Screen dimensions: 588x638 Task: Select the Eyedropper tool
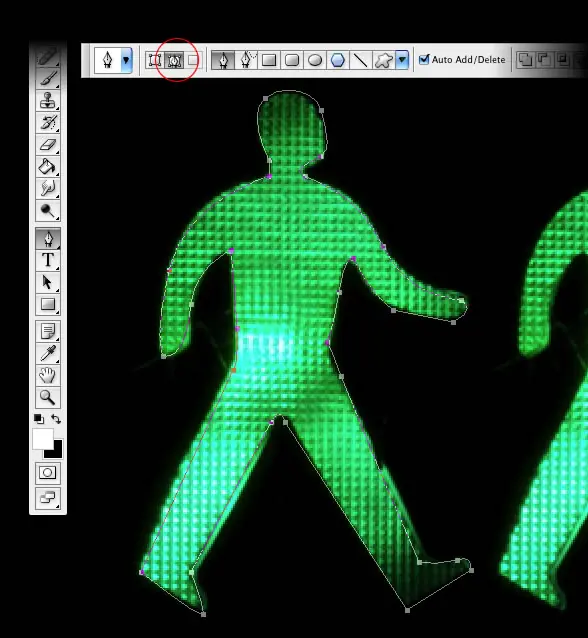(x=48, y=353)
